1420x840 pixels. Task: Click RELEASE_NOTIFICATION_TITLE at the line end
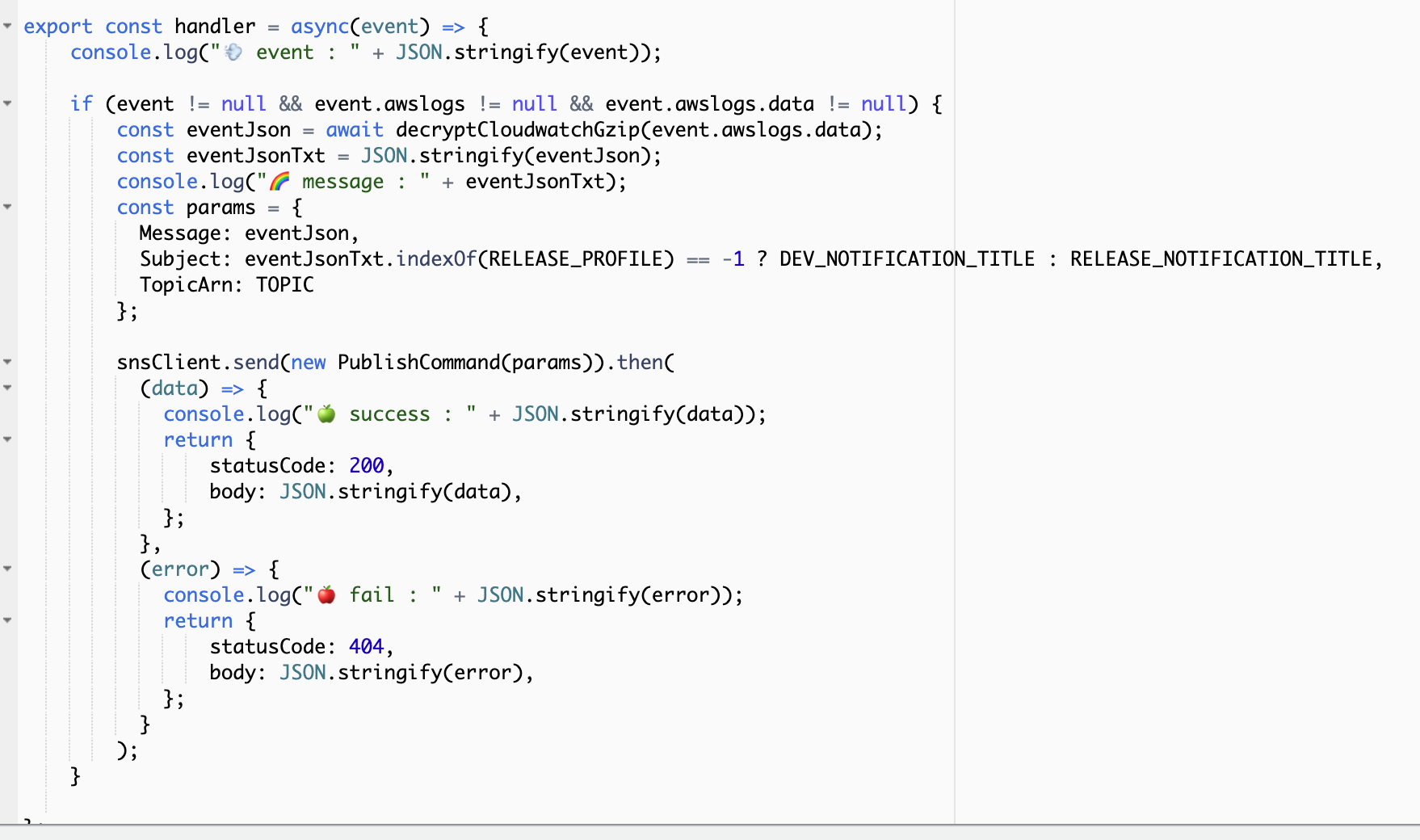tap(1220, 259)
